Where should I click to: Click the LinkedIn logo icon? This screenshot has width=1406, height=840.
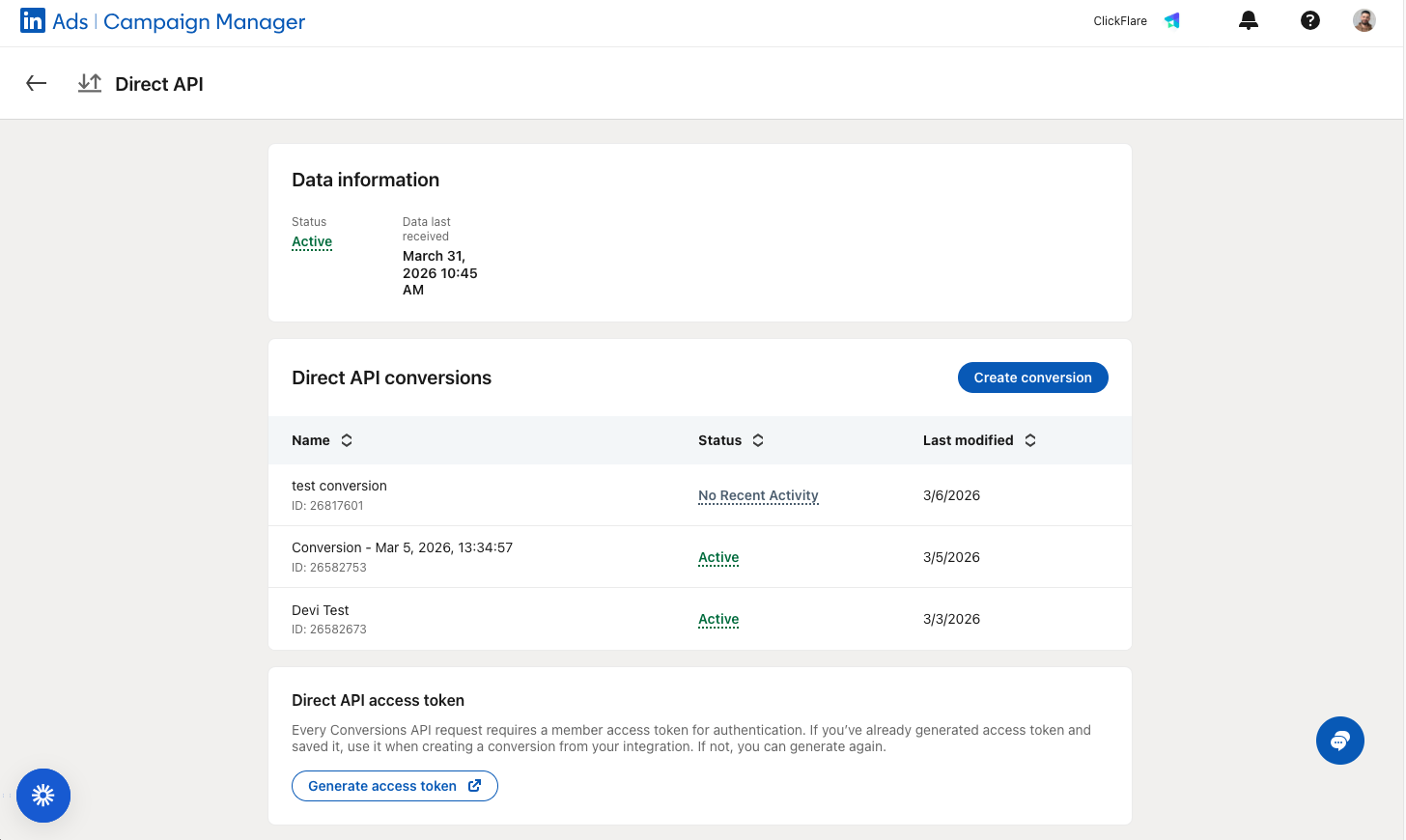click(33, 21)
